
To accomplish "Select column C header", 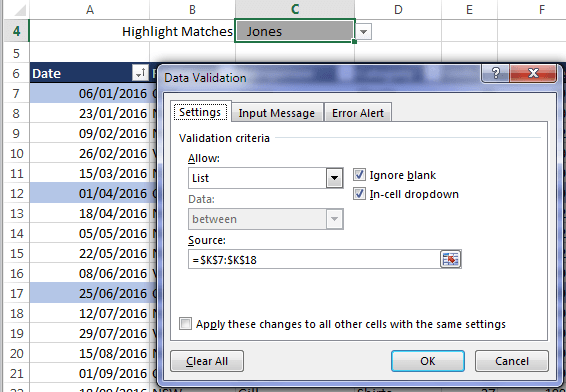I will tap(295, 9).
